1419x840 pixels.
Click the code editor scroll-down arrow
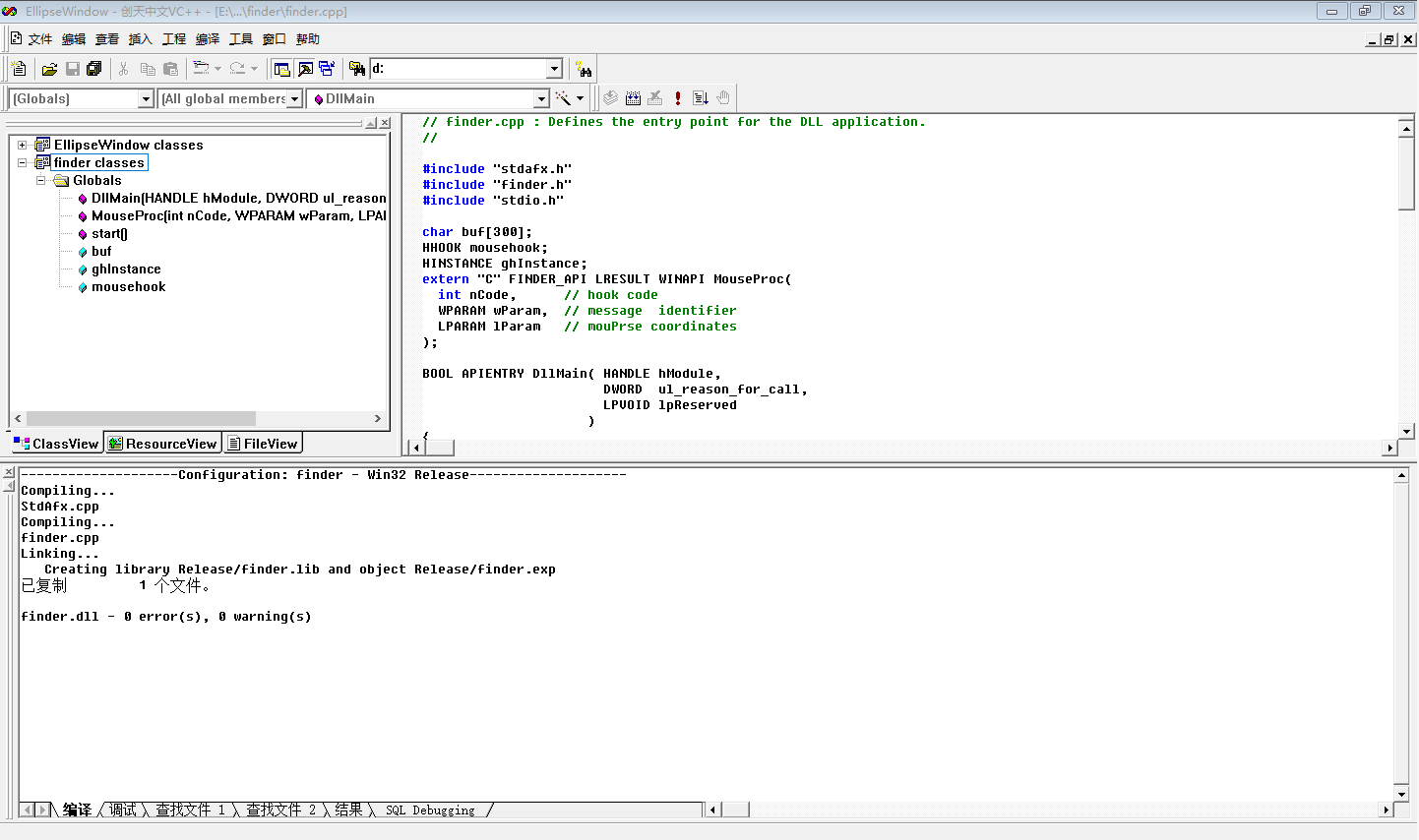pos(1406,431)
